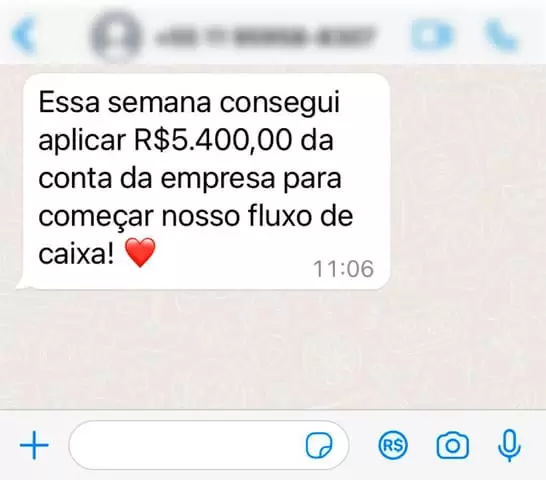Open the attachment plus menu

(34, 445)
